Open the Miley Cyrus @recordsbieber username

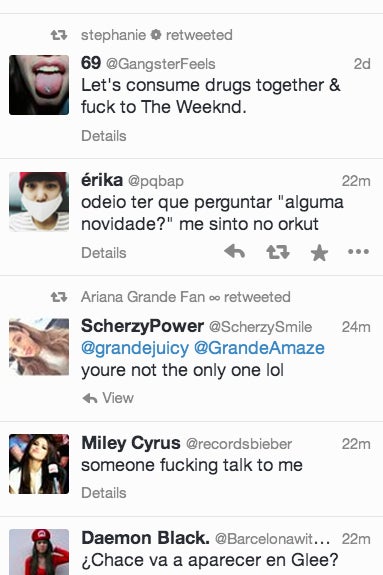click(x=239, y=444)
